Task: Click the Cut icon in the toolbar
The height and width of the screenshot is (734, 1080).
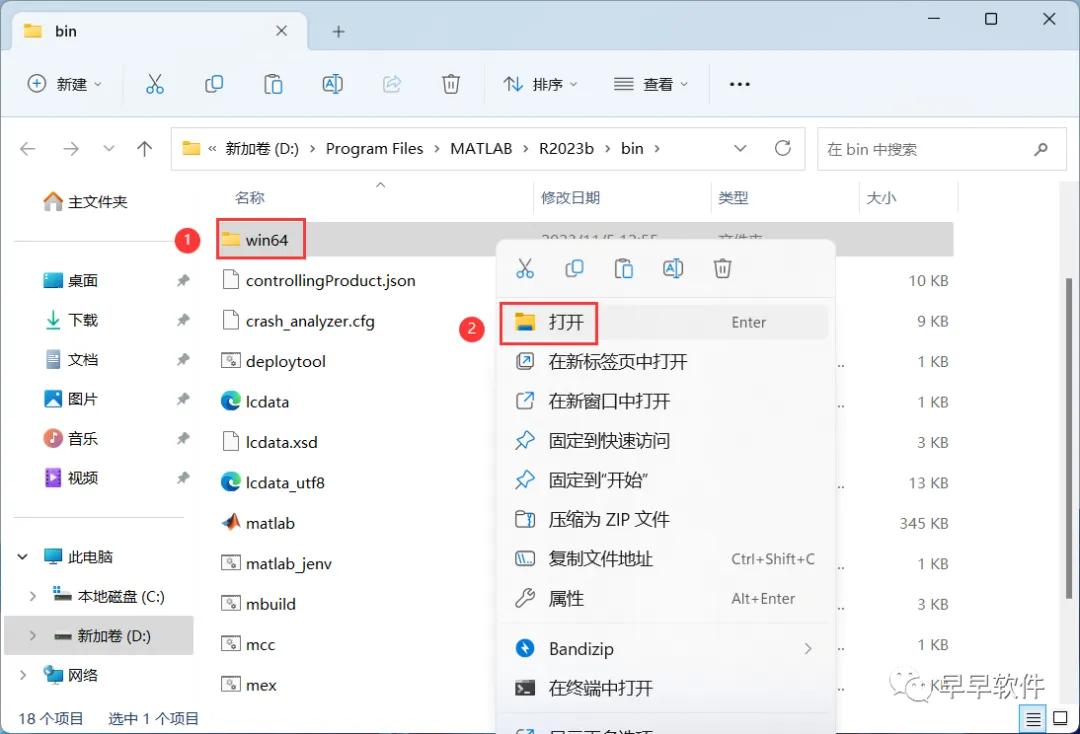Action: 155,84
